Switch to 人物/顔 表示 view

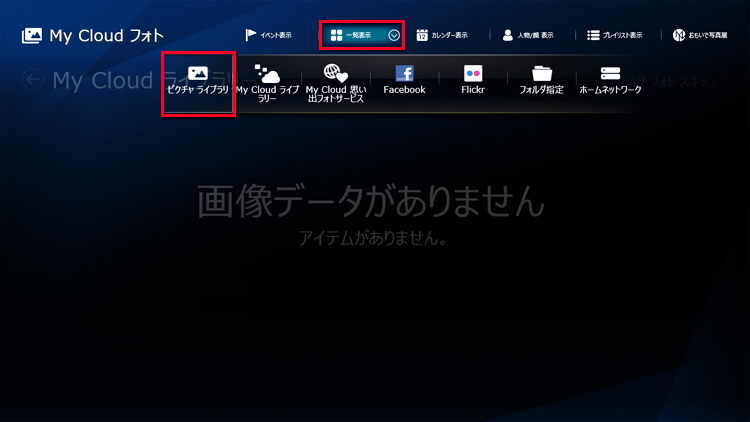pyautogui.click(x=528, y=35)
